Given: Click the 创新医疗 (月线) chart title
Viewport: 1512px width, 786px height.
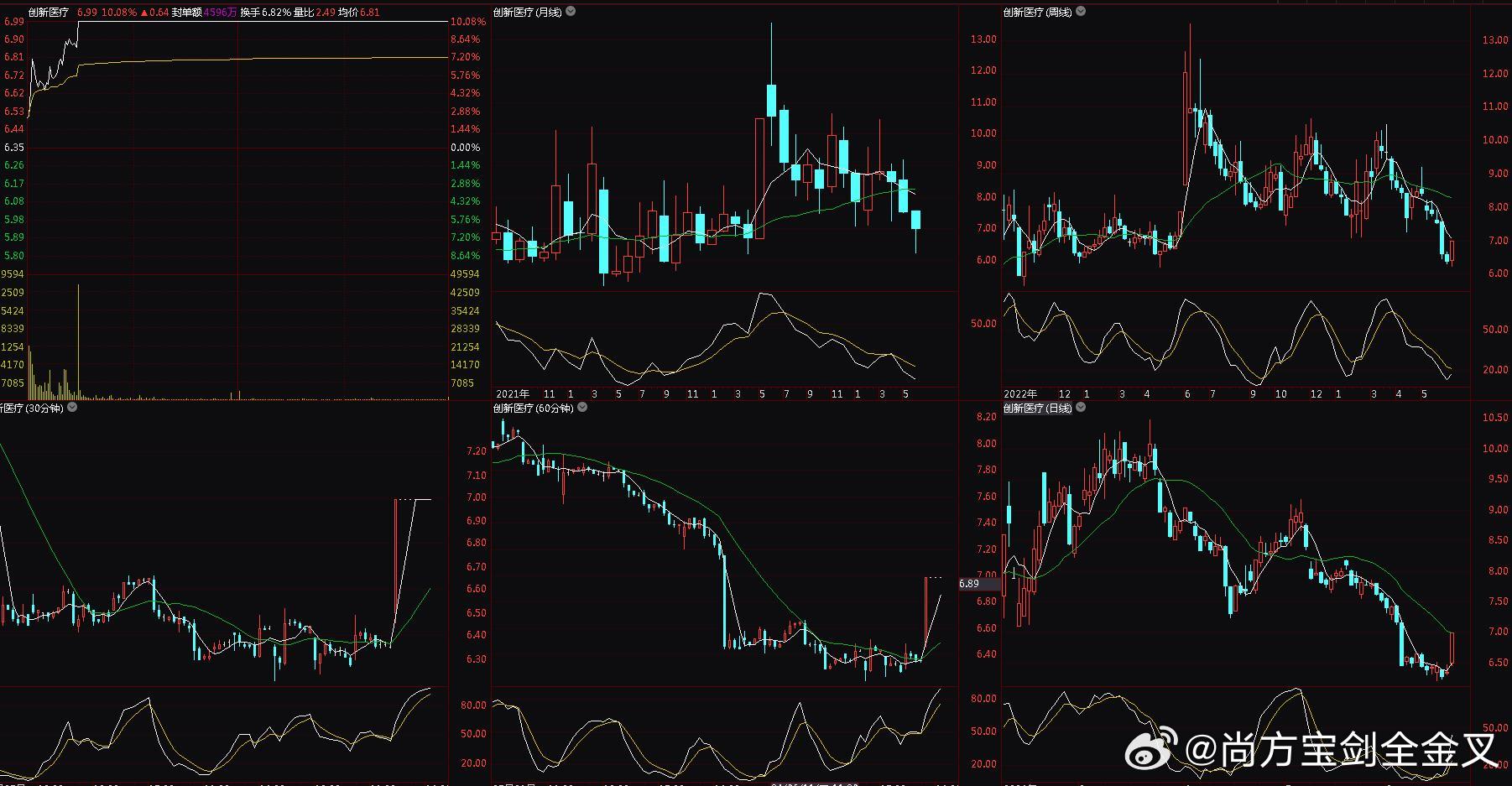Looking at the screenshot, I should pos(528,12).
